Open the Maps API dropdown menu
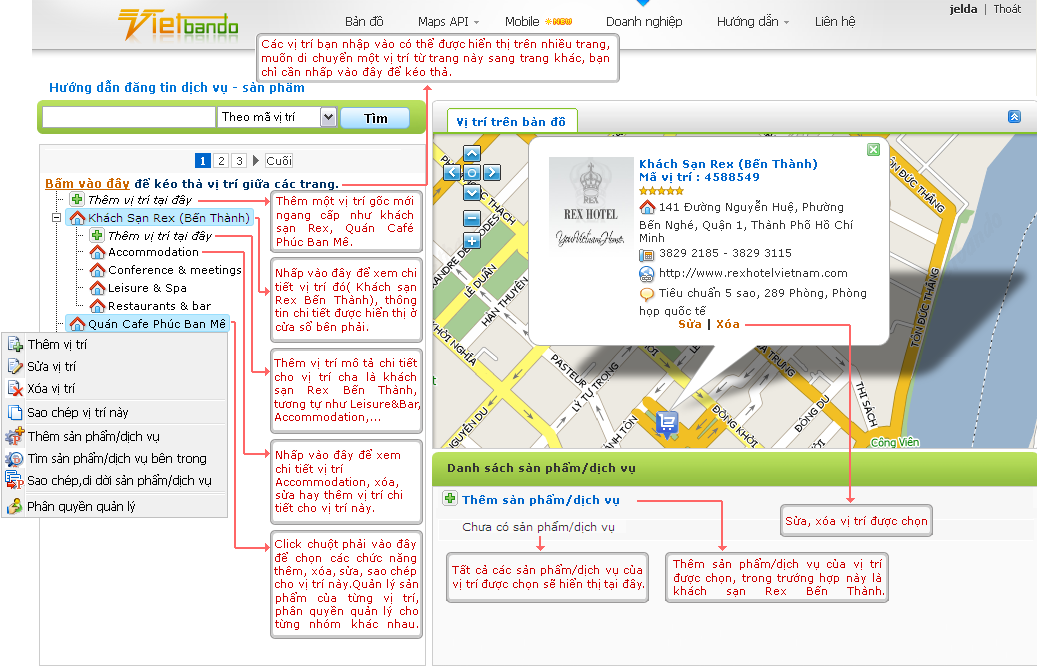The width and height of the screenshot is (1037, 668). pyautogui.click(x=448, y=22)
